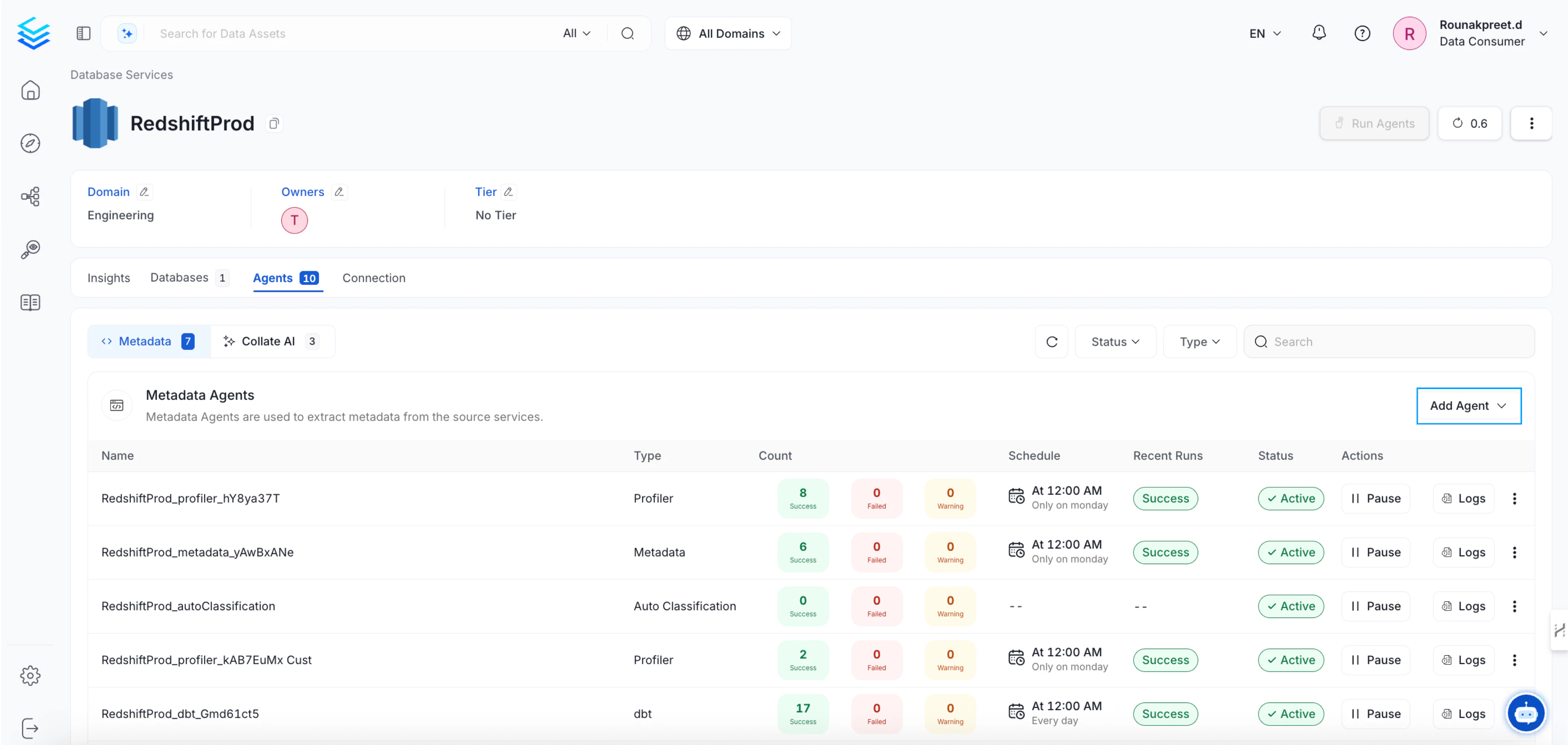Image resolution: width=1568 pixels, height=745 pixels.
Task: Open the Status filter dropdown
Action: (x=1114, y=342)
